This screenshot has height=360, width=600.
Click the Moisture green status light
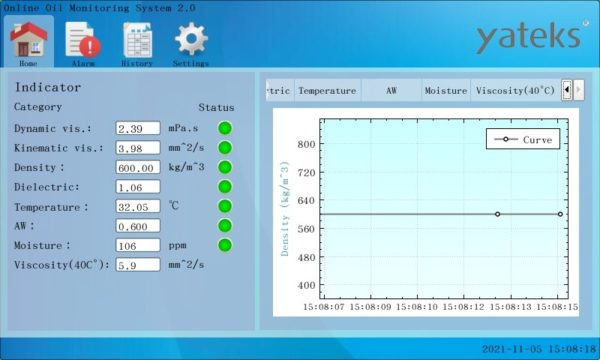(x=225, y=245)
